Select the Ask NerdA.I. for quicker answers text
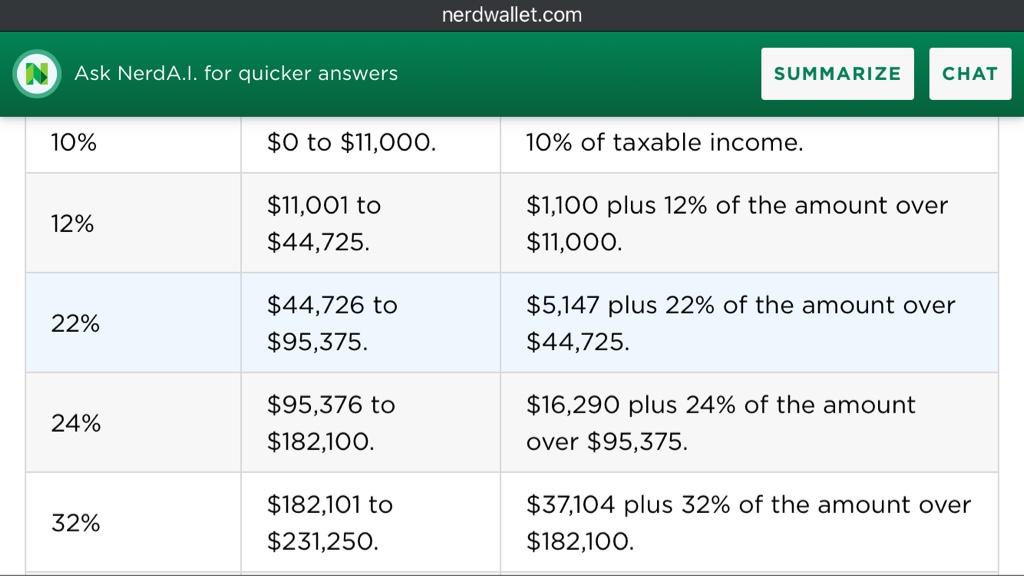 click(x=236, y=73)
